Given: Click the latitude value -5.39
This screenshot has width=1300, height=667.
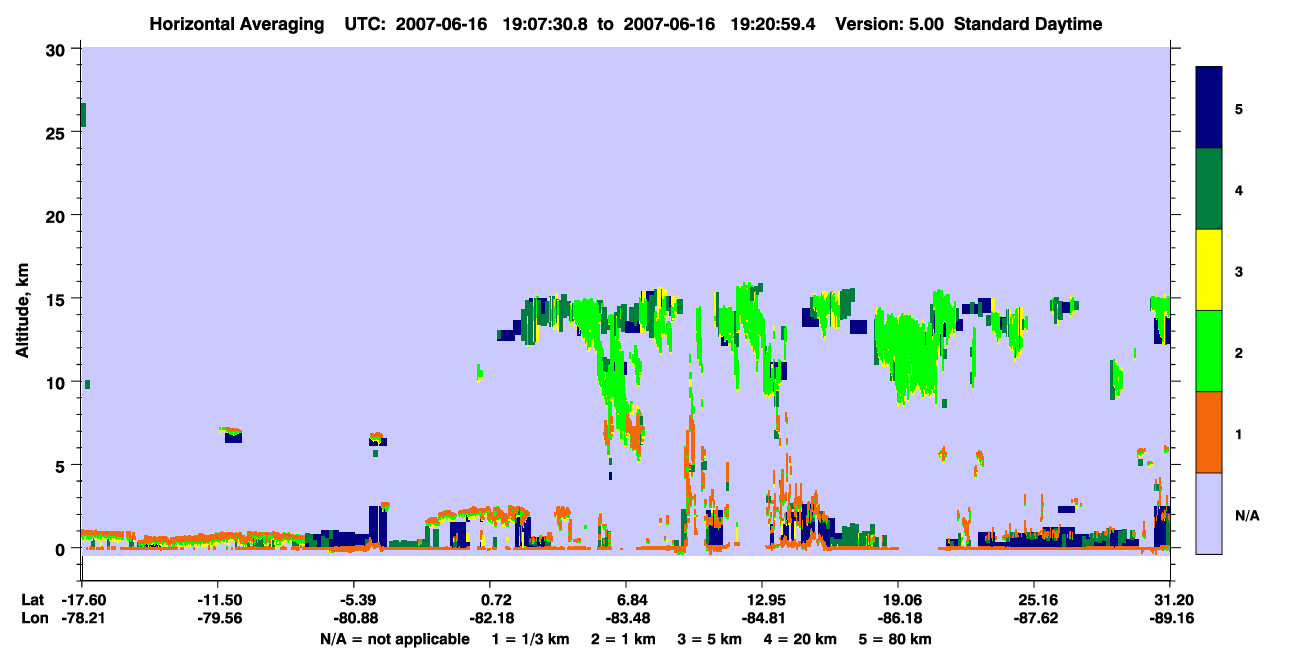Looking at the screenshot, I should point(355,600).
